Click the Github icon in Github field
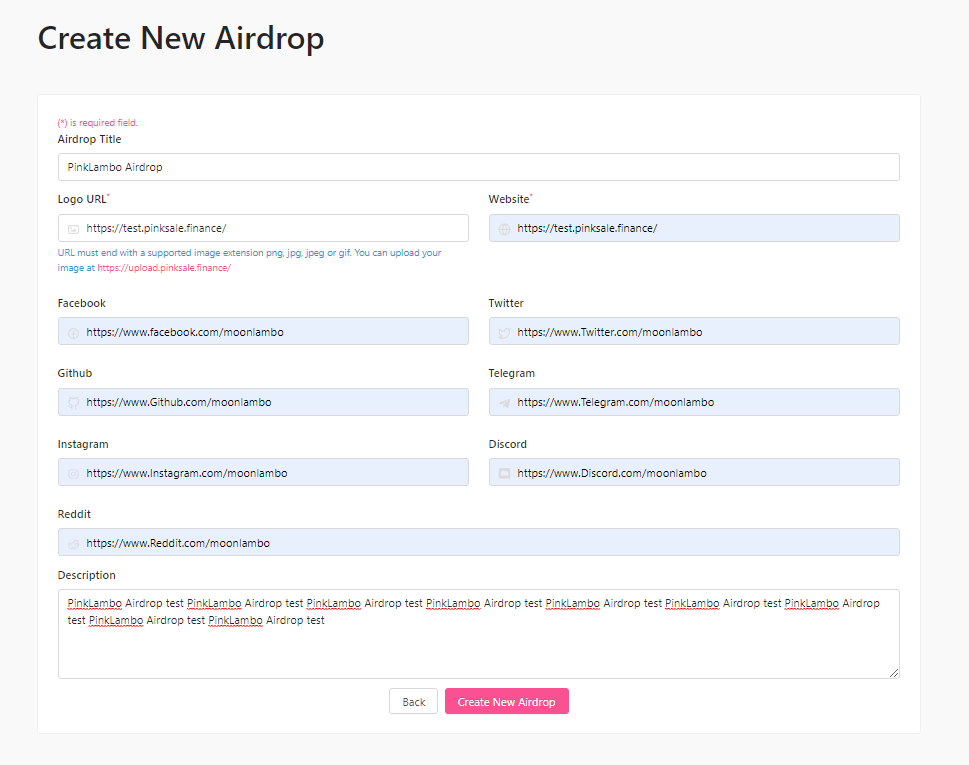969x765 pixels. tap(73, 403)
